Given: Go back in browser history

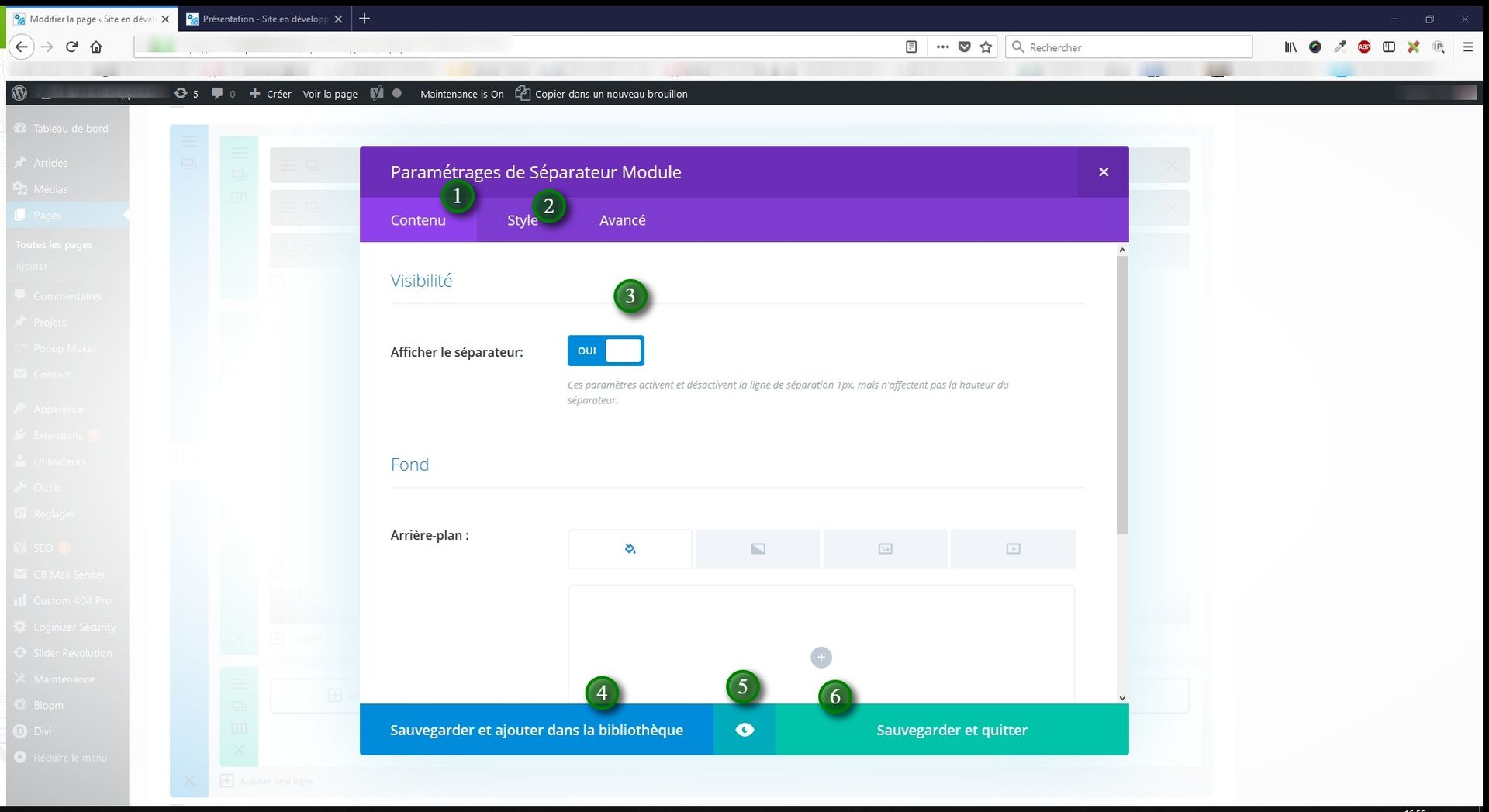Looking at the screenshot, I should pos(22,47).
